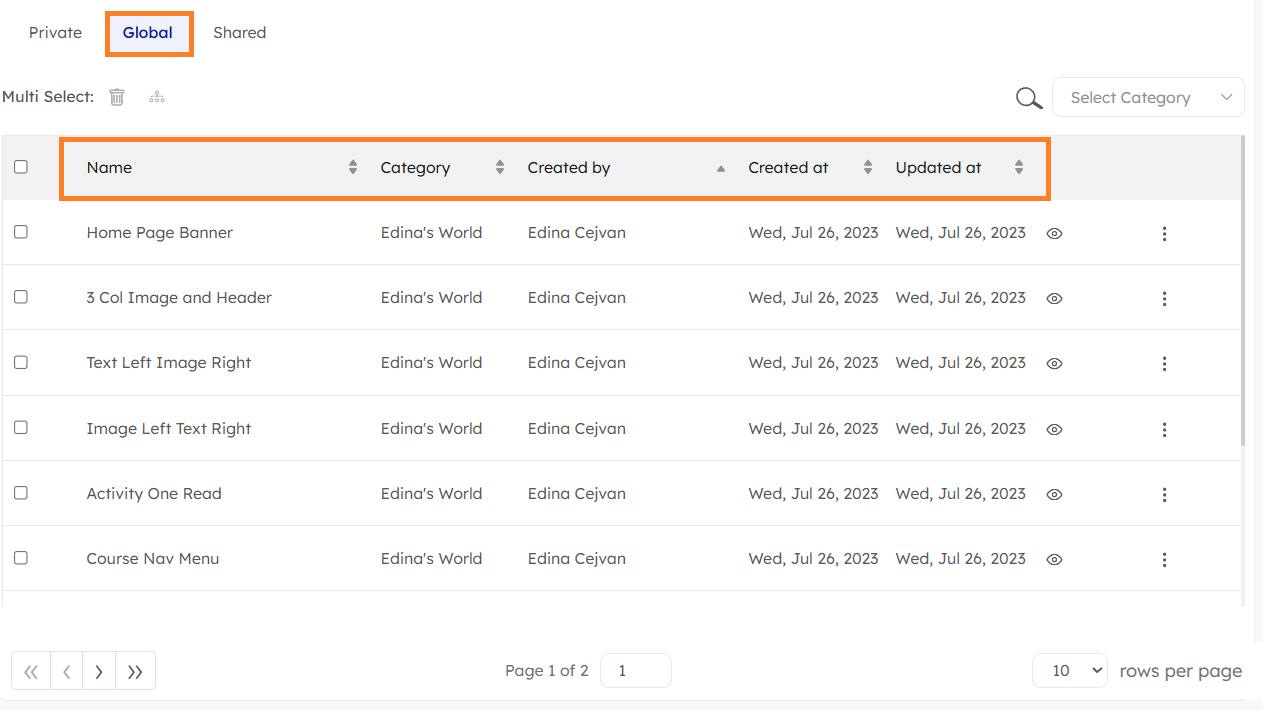Jump to last page double arrow
This screenshot has height=711, width=1267.
tap(135, 671)
